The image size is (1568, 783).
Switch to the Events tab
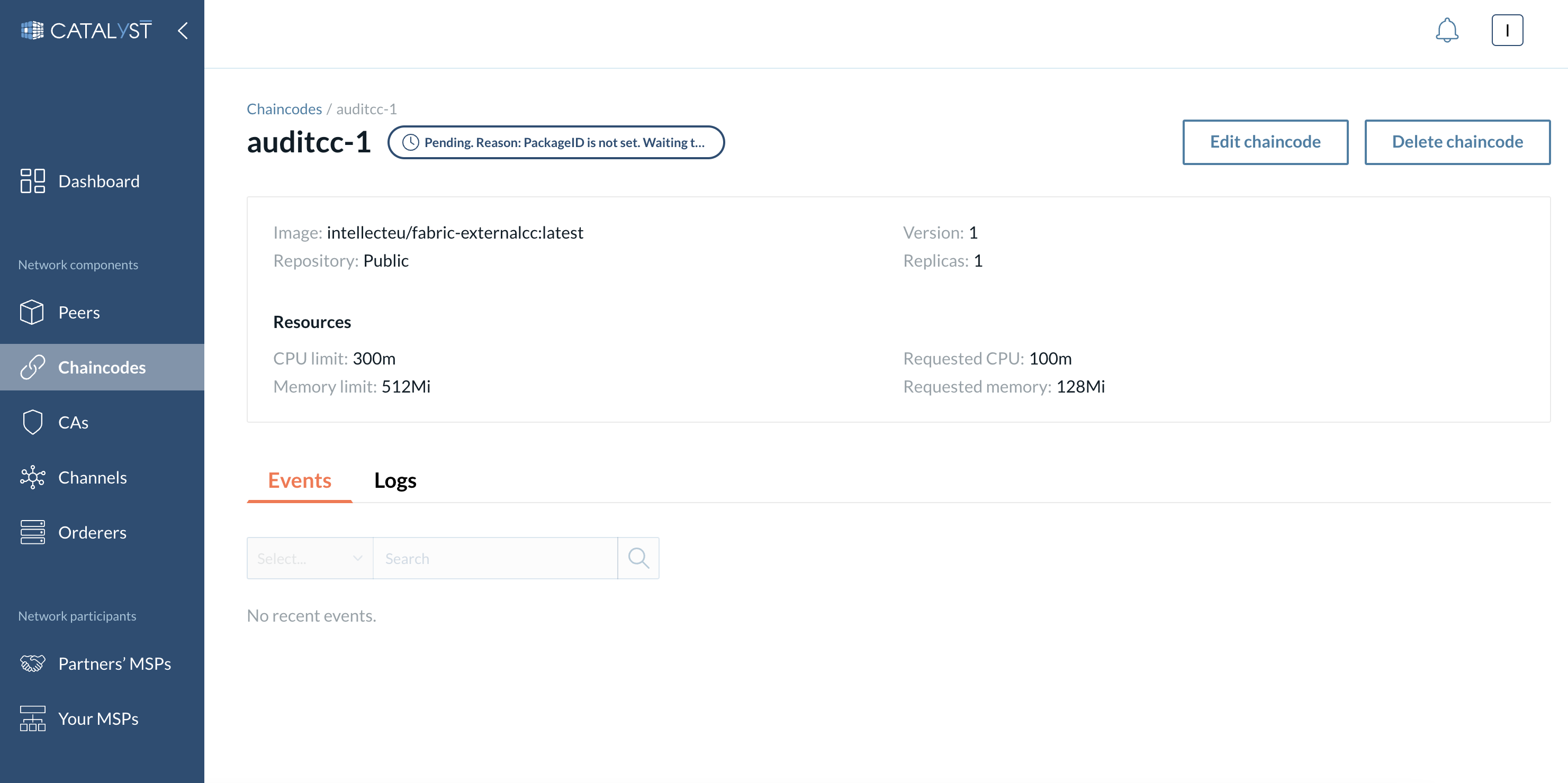click(299, 480)
